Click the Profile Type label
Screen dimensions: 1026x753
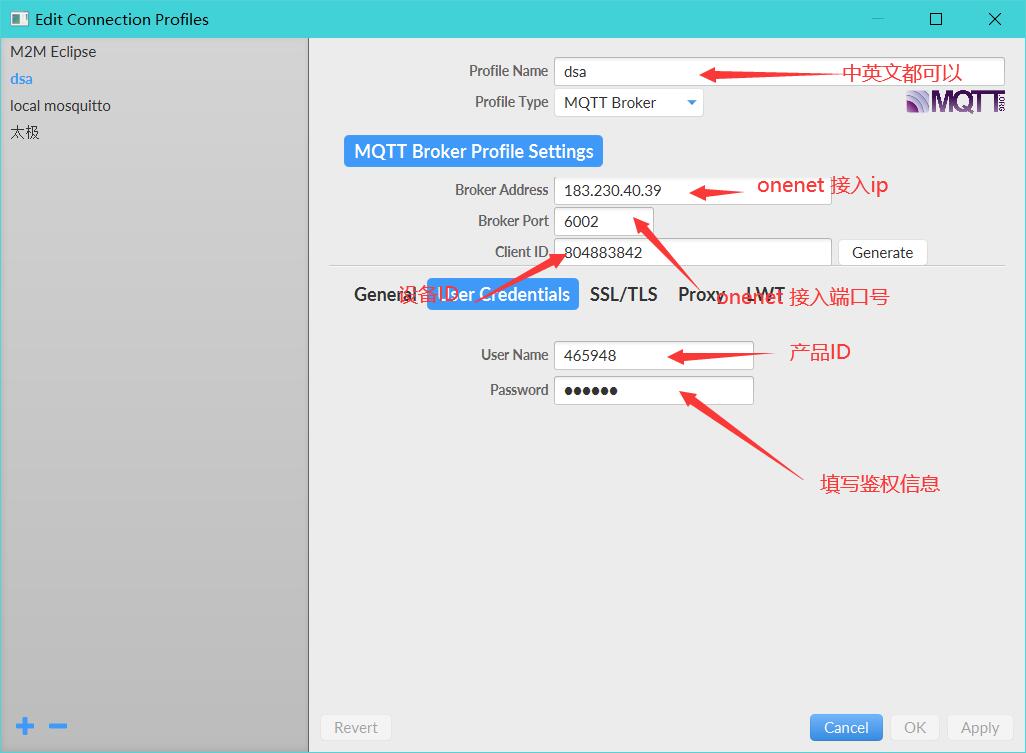tap(512, 102)
